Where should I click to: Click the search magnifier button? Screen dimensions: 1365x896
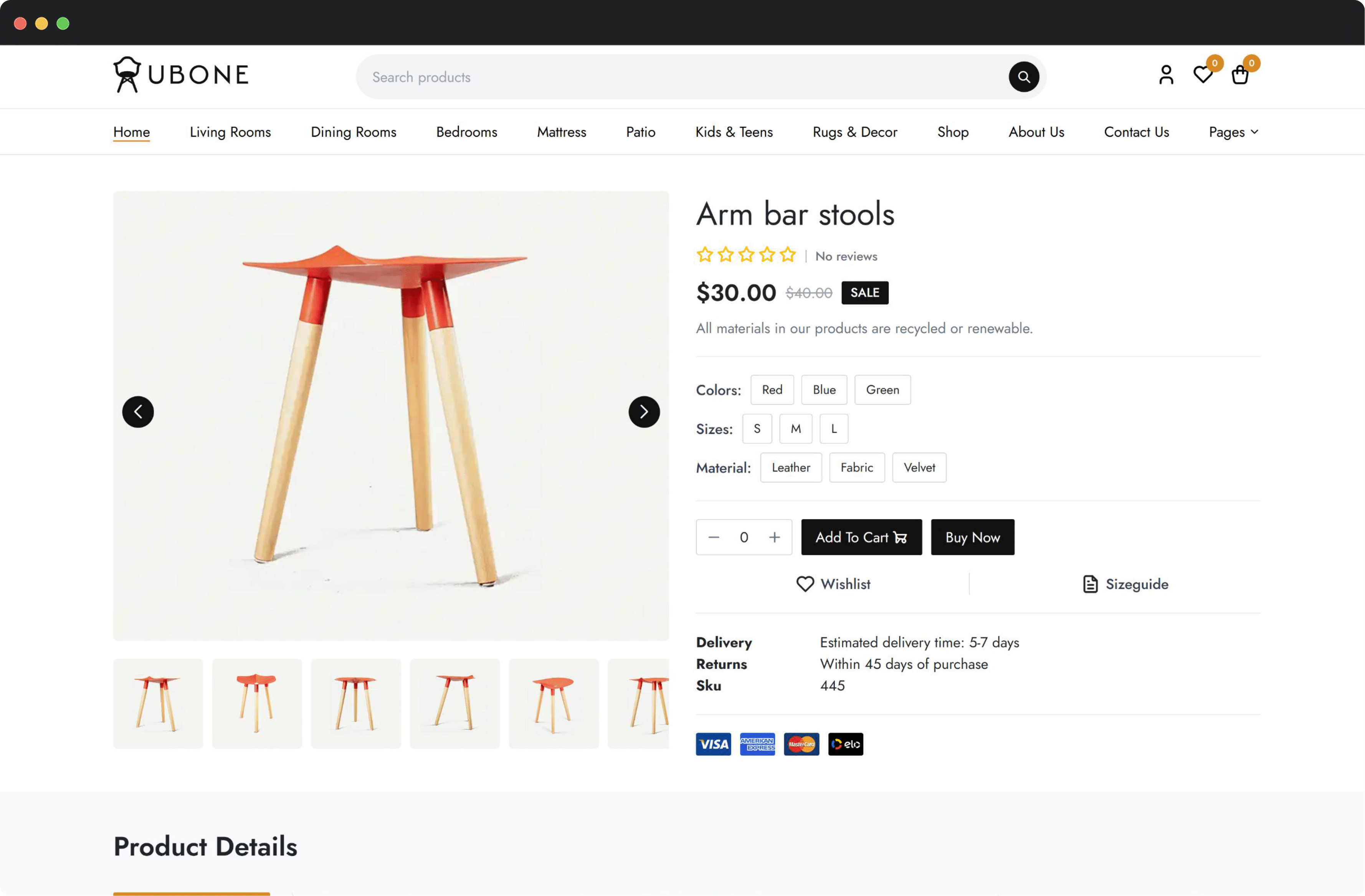(1023, 77)
